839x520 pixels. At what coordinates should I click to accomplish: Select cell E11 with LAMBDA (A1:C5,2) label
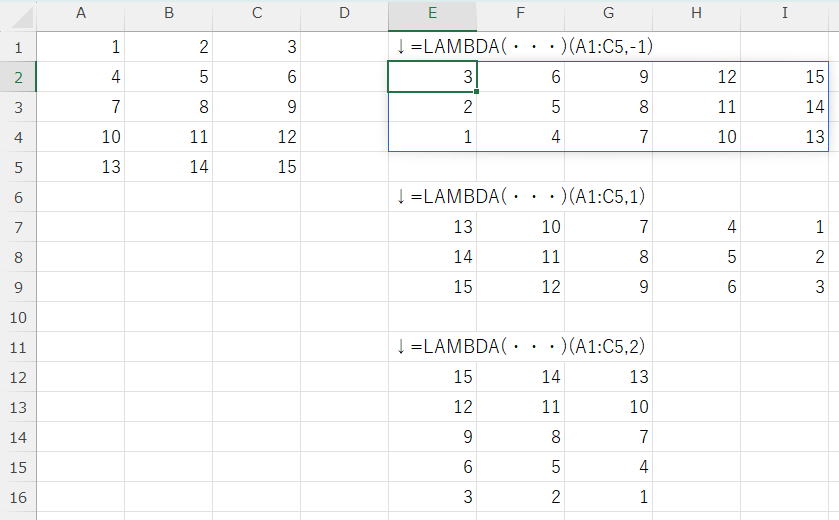[432, 347]
